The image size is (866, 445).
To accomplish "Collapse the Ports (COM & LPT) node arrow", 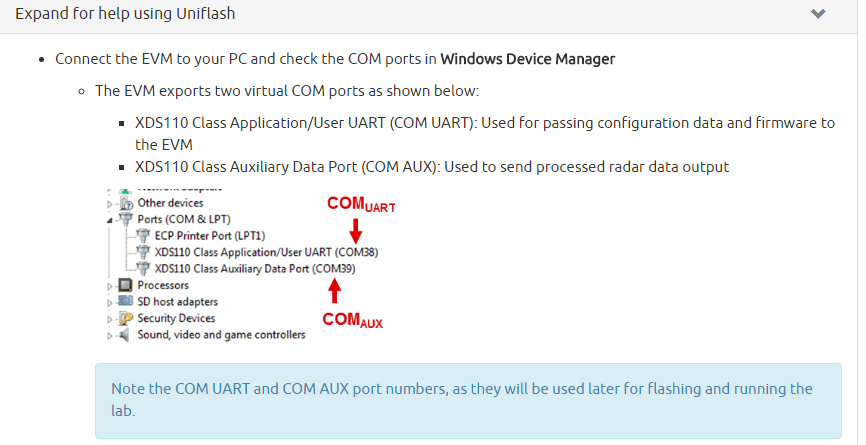I will [x=111, y=219].
